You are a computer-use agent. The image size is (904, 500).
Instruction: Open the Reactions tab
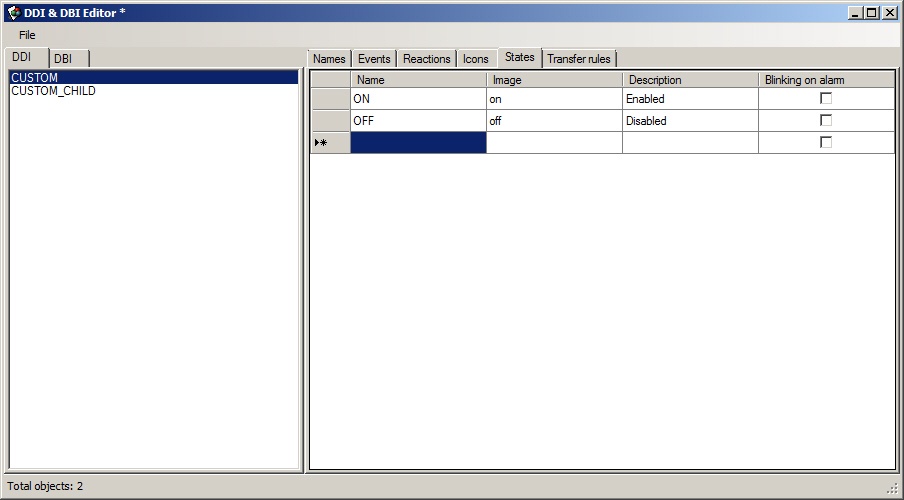click(427, 59)
